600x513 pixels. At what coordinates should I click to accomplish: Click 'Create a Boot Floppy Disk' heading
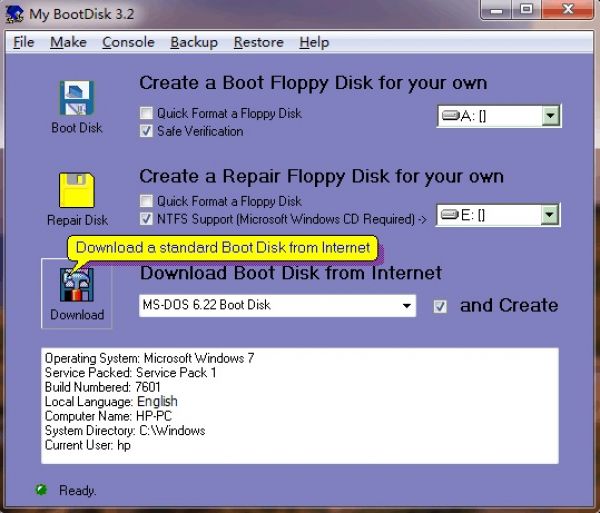coord(313,83)
